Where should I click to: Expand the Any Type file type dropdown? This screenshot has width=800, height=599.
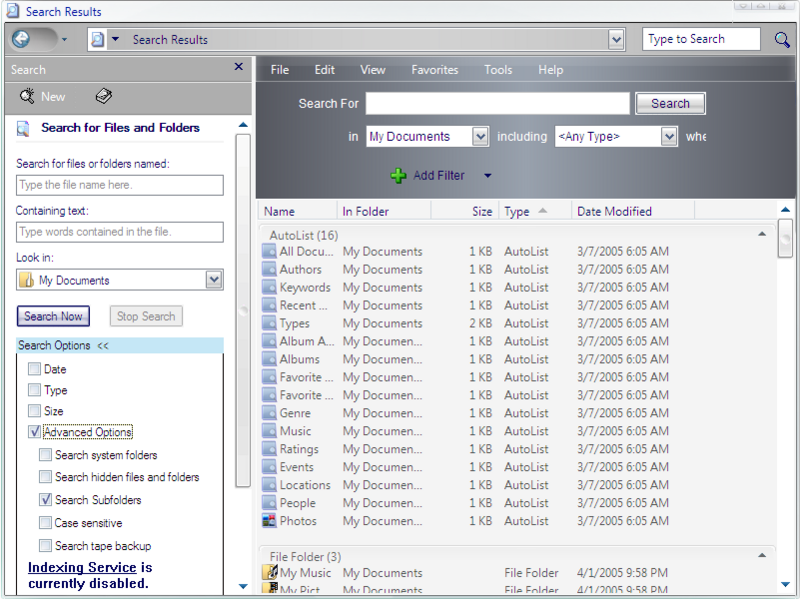[x=669, y=137]
